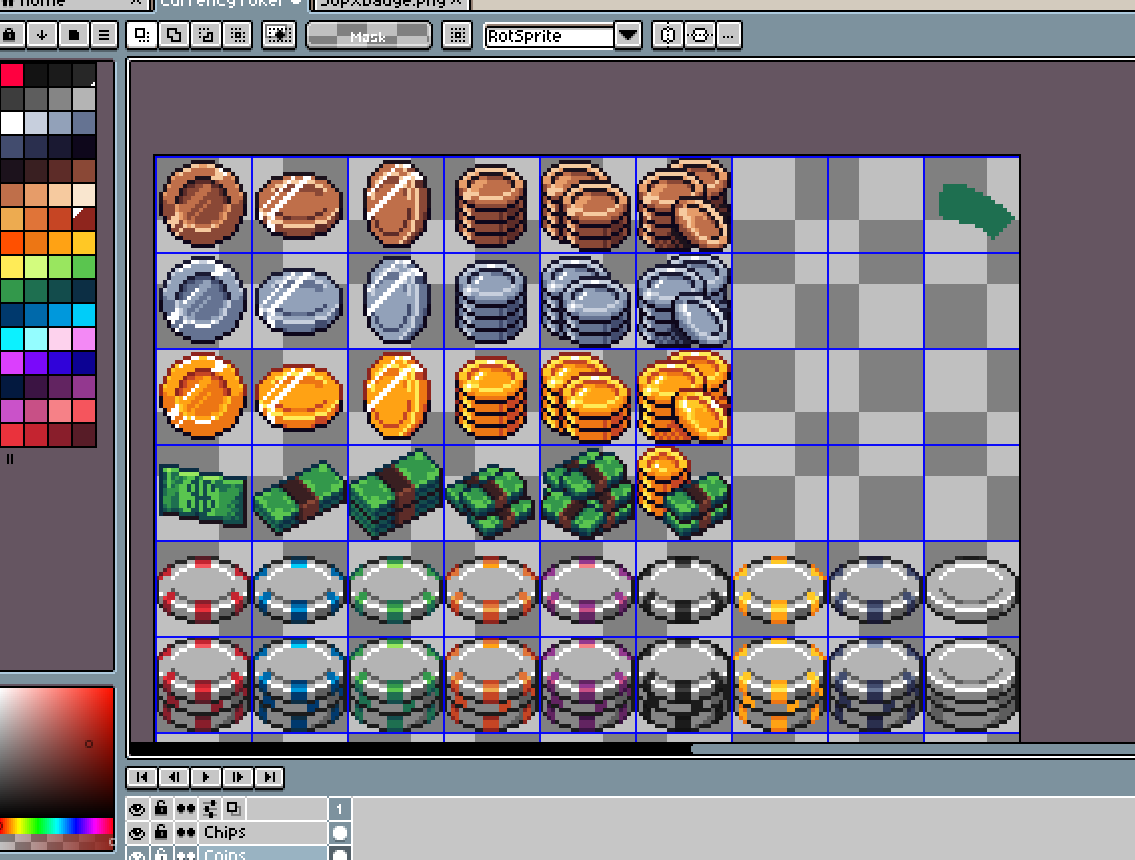Click inside the red saturation color picker square
The height and width of the screenshot is (860, 1135).
click(56, 751)
